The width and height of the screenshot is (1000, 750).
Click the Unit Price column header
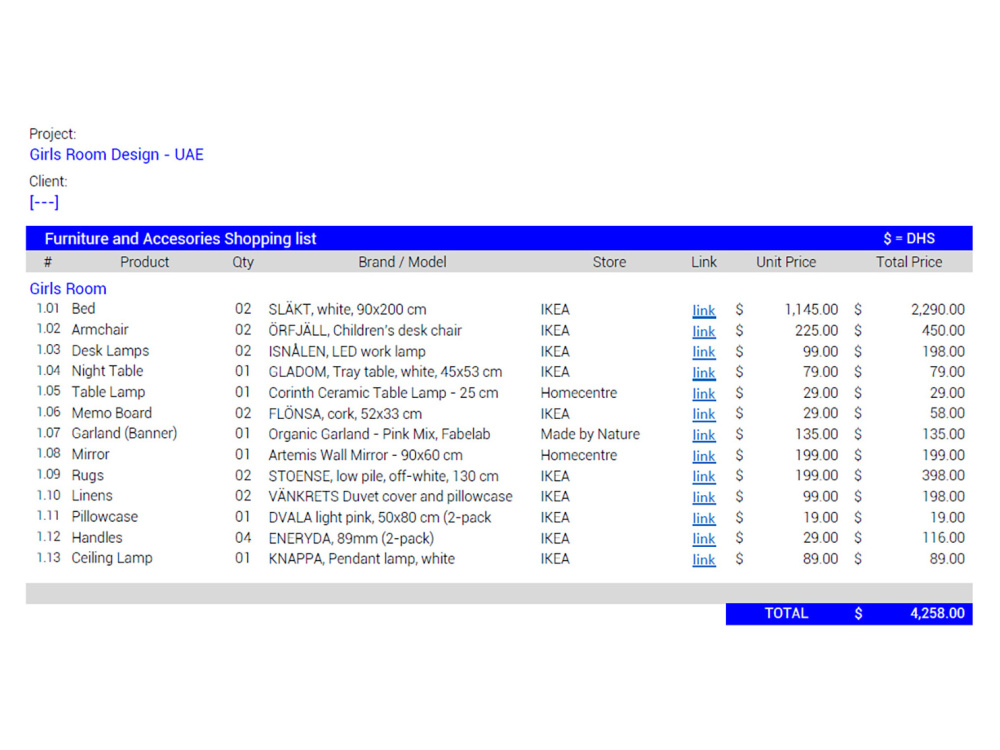click(x=786, y=262)
